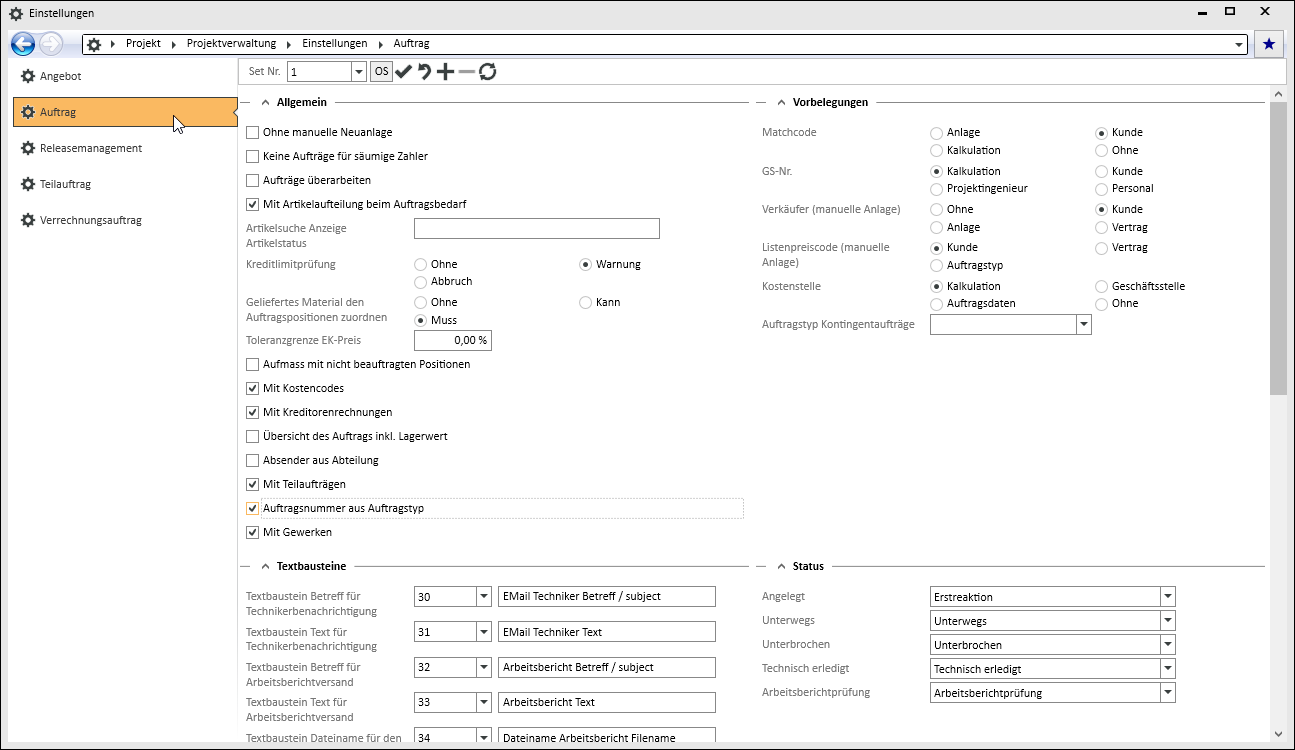Add new set with plus icon
This screenshot has width=1295, height=750.
click(x=445, y=71)
